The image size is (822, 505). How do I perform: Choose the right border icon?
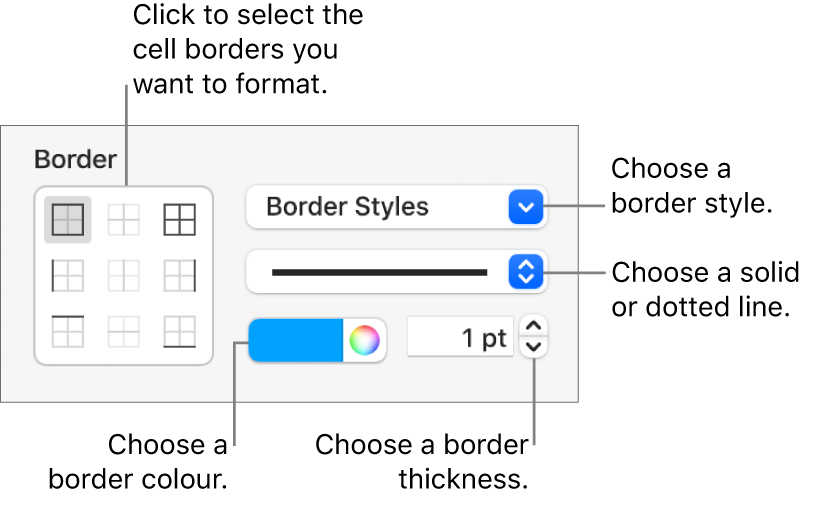pos(179,275)
